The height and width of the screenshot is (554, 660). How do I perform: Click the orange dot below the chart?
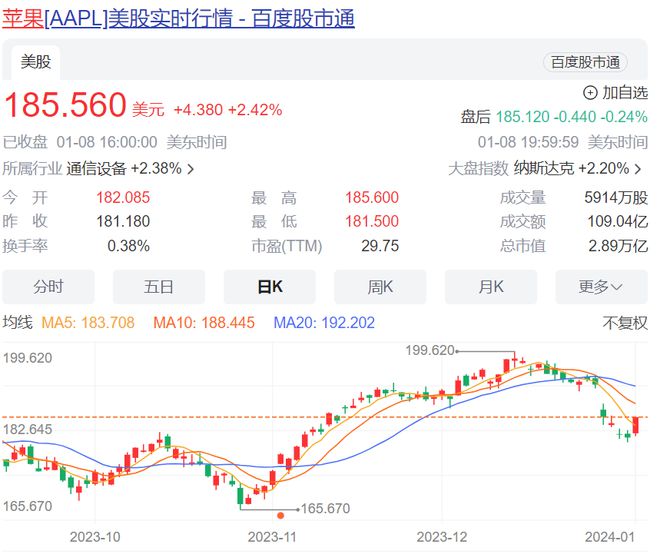point(281,516)
